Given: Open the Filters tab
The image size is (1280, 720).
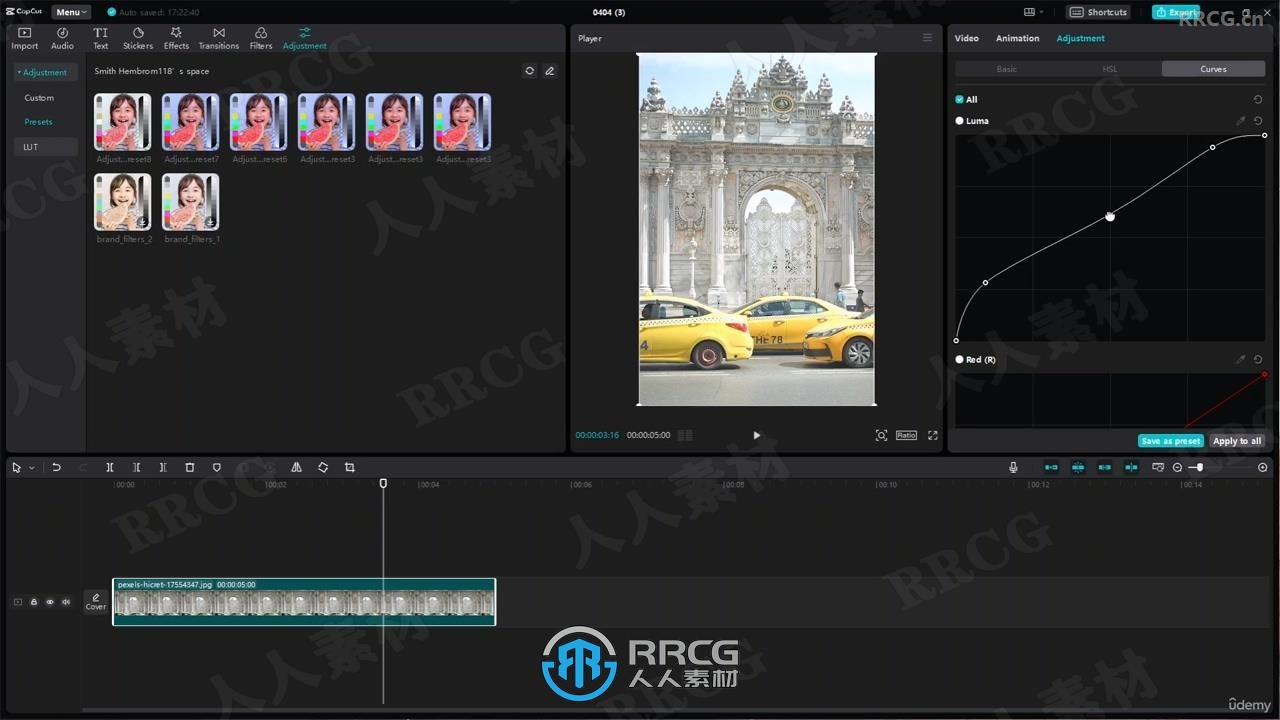Looking at the screenshot, I should tap(261, 38).
